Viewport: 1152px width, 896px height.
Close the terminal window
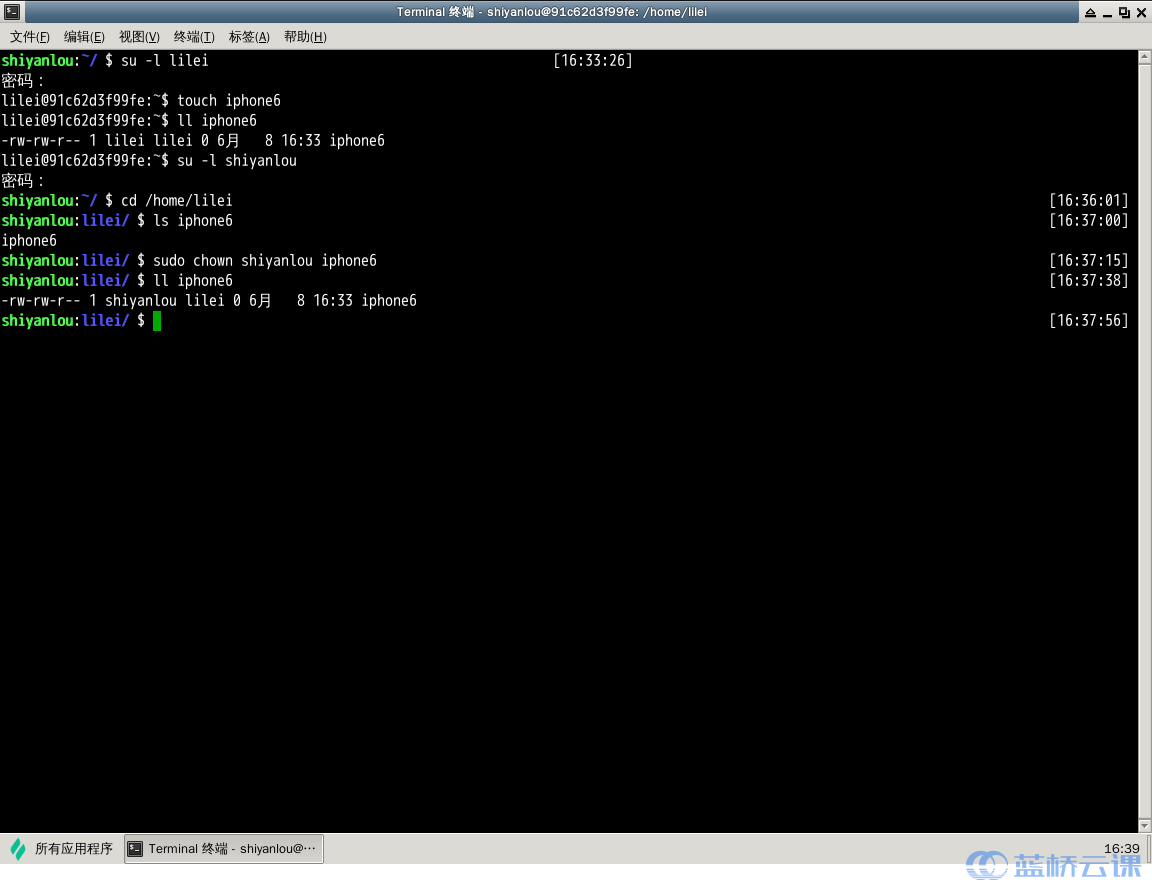point(1141,12)
